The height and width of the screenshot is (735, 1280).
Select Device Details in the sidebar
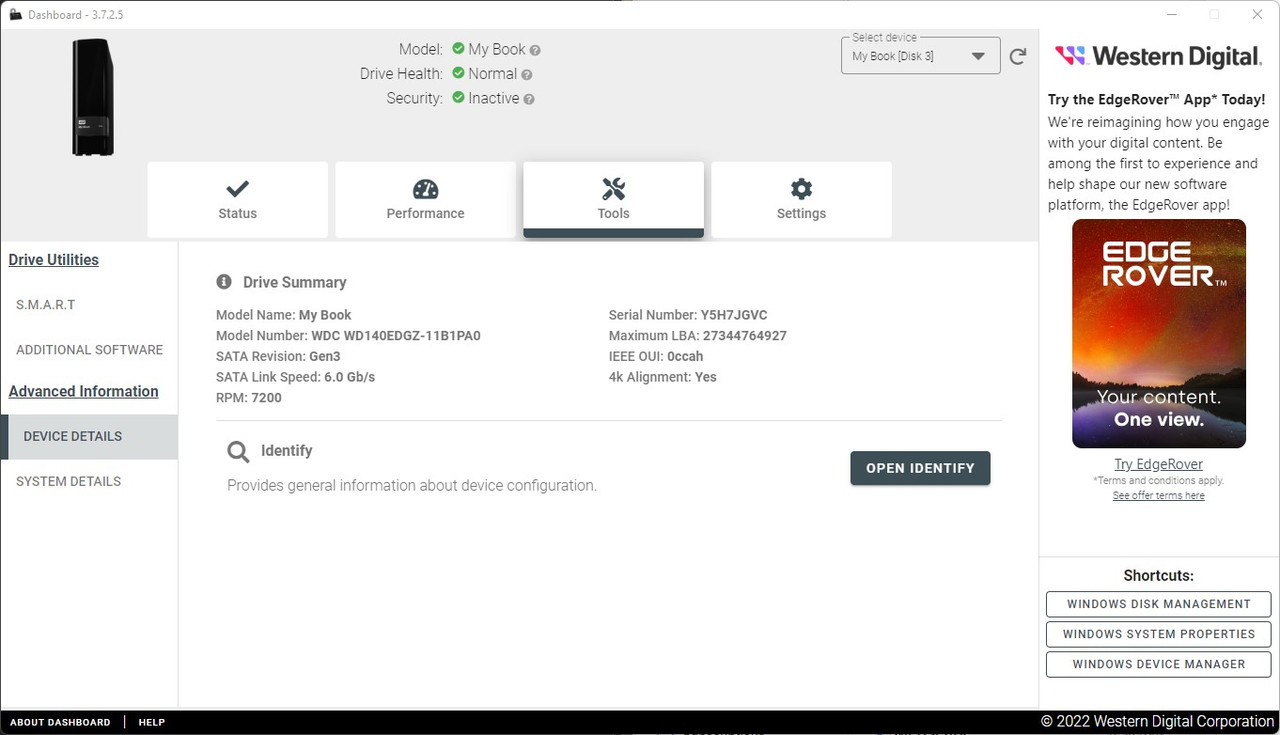[x=89, y=436]
